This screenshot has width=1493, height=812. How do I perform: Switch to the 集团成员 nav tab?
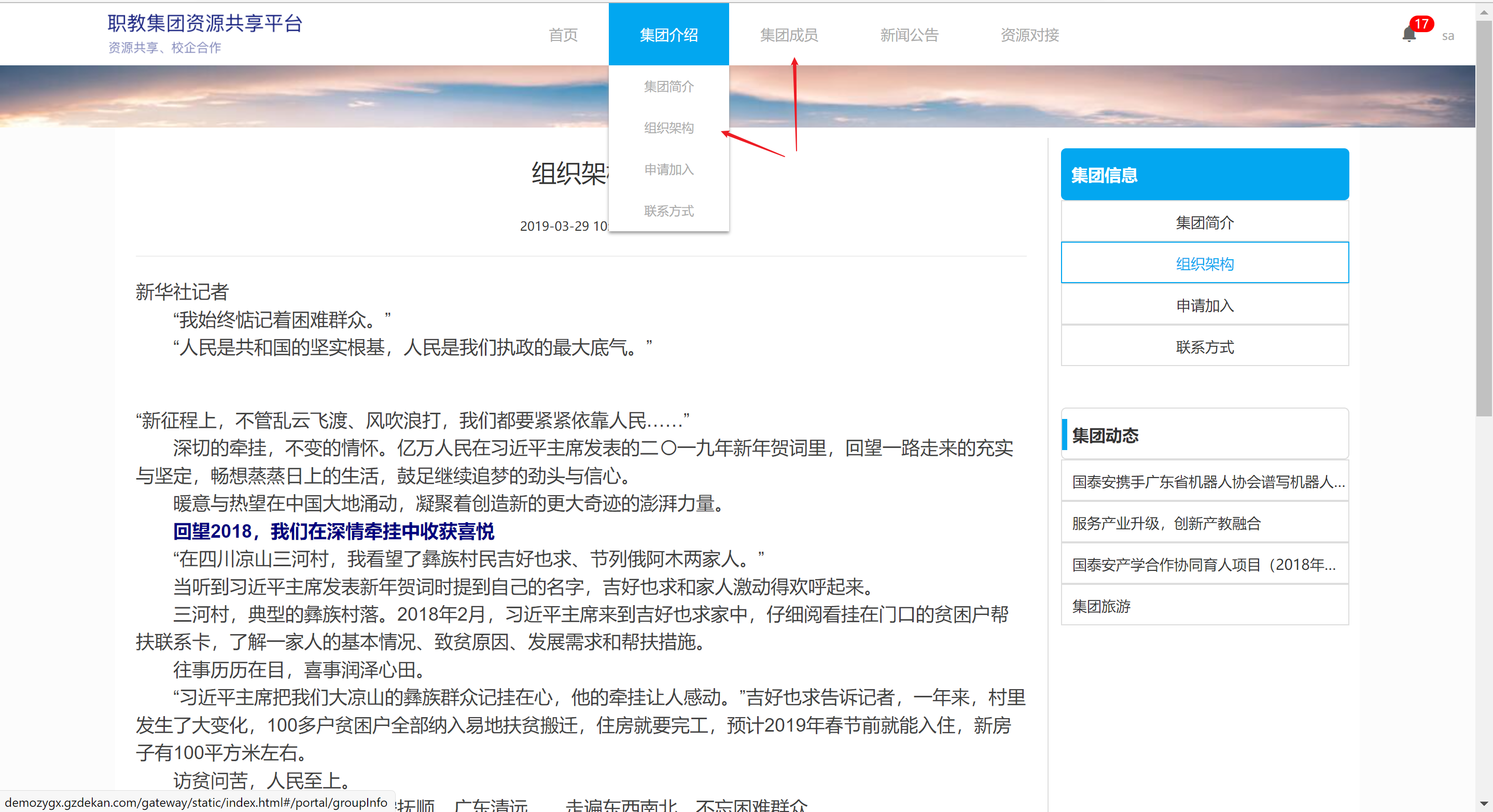click(788, 35)
